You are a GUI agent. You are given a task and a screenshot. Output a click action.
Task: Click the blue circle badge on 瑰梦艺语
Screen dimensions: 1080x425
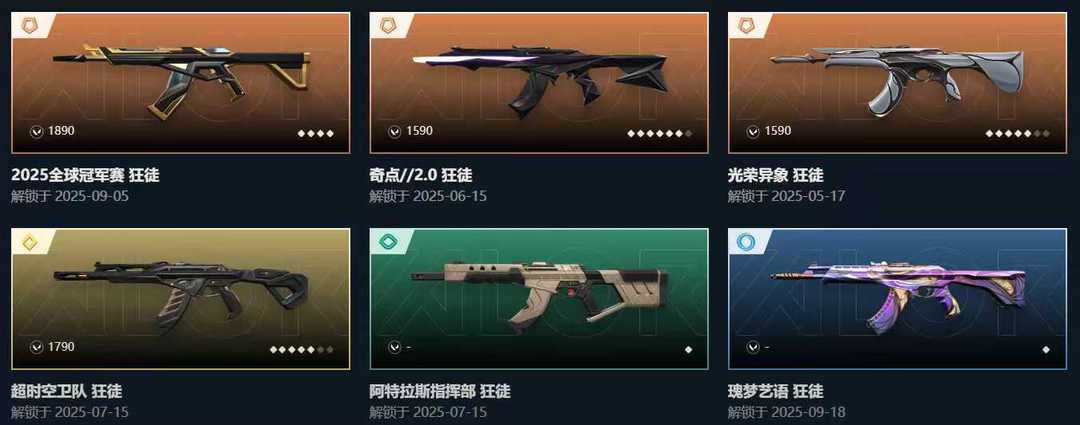745,242
